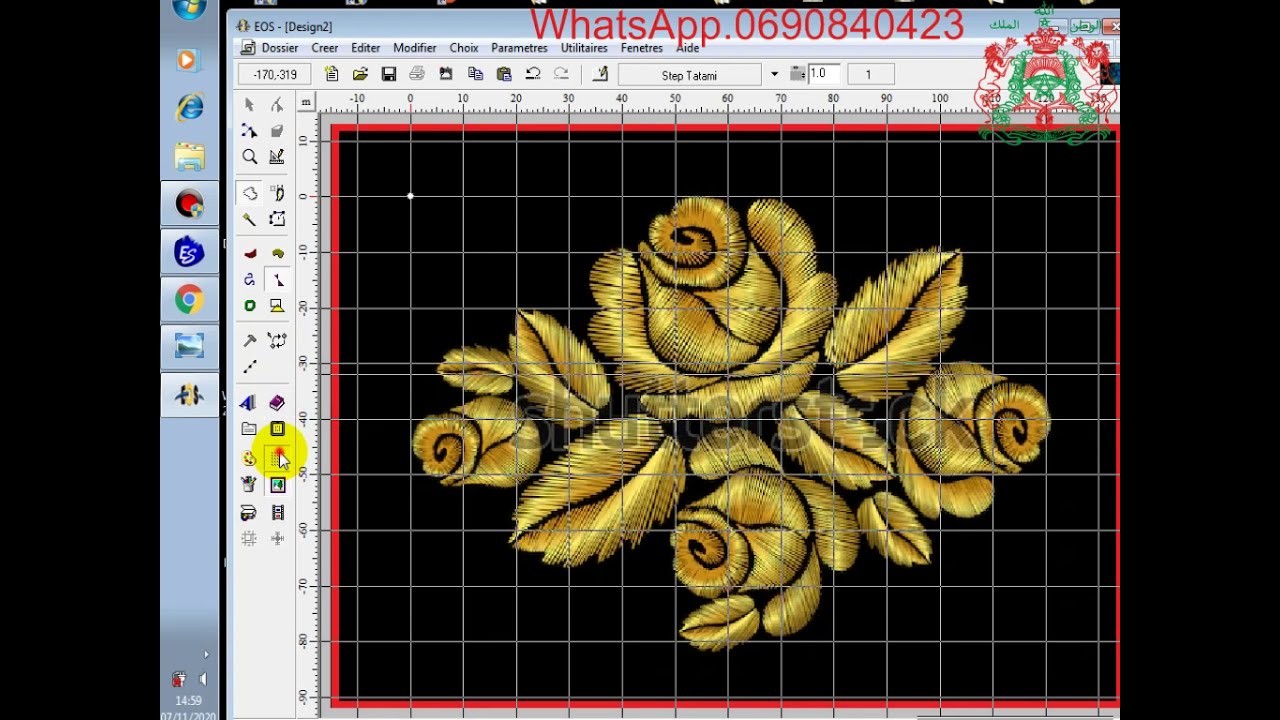Expand the Step Tatami dropdown arrow
Screen dimensions: 1280x720
click(774, 75)
